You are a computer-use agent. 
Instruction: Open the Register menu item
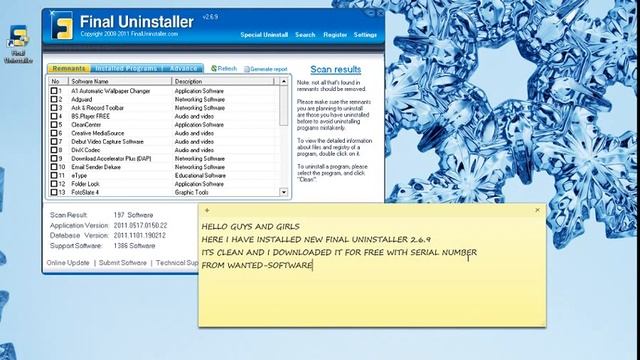tap(335, 35)
